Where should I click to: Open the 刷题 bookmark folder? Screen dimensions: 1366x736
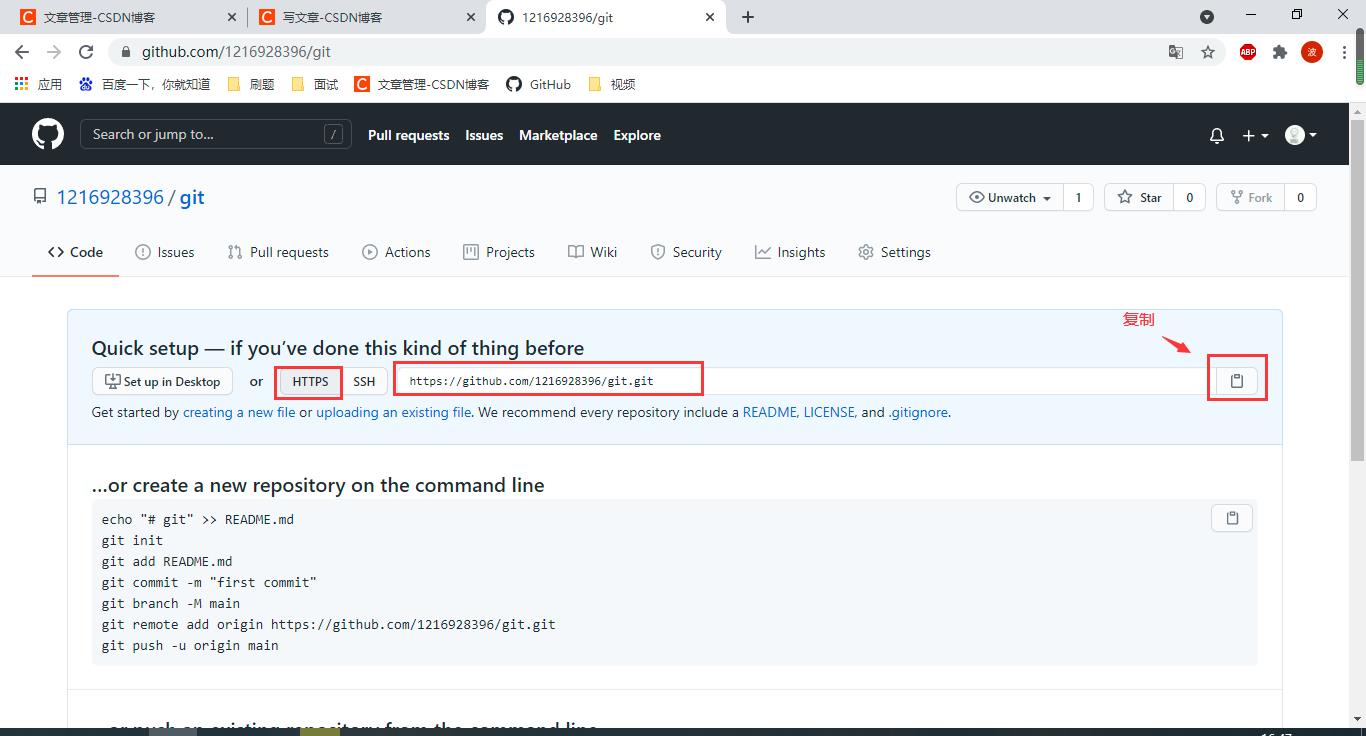pos(251,84)
